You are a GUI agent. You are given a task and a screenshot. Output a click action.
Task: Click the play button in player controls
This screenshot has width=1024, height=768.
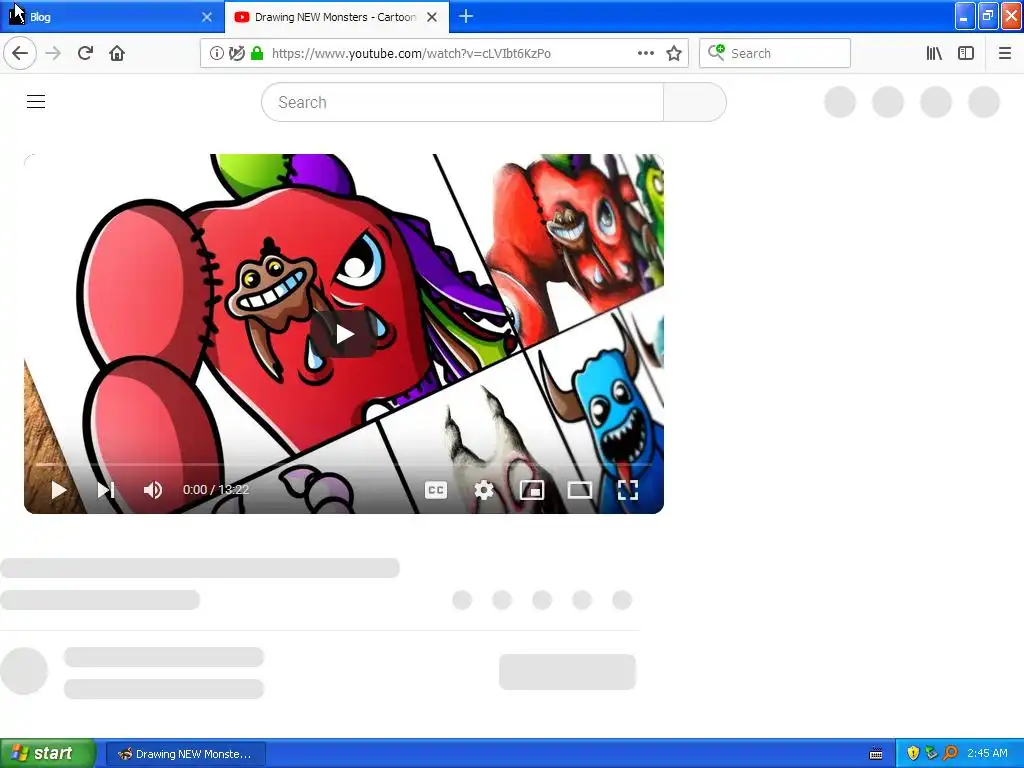[x=59, y=490]
